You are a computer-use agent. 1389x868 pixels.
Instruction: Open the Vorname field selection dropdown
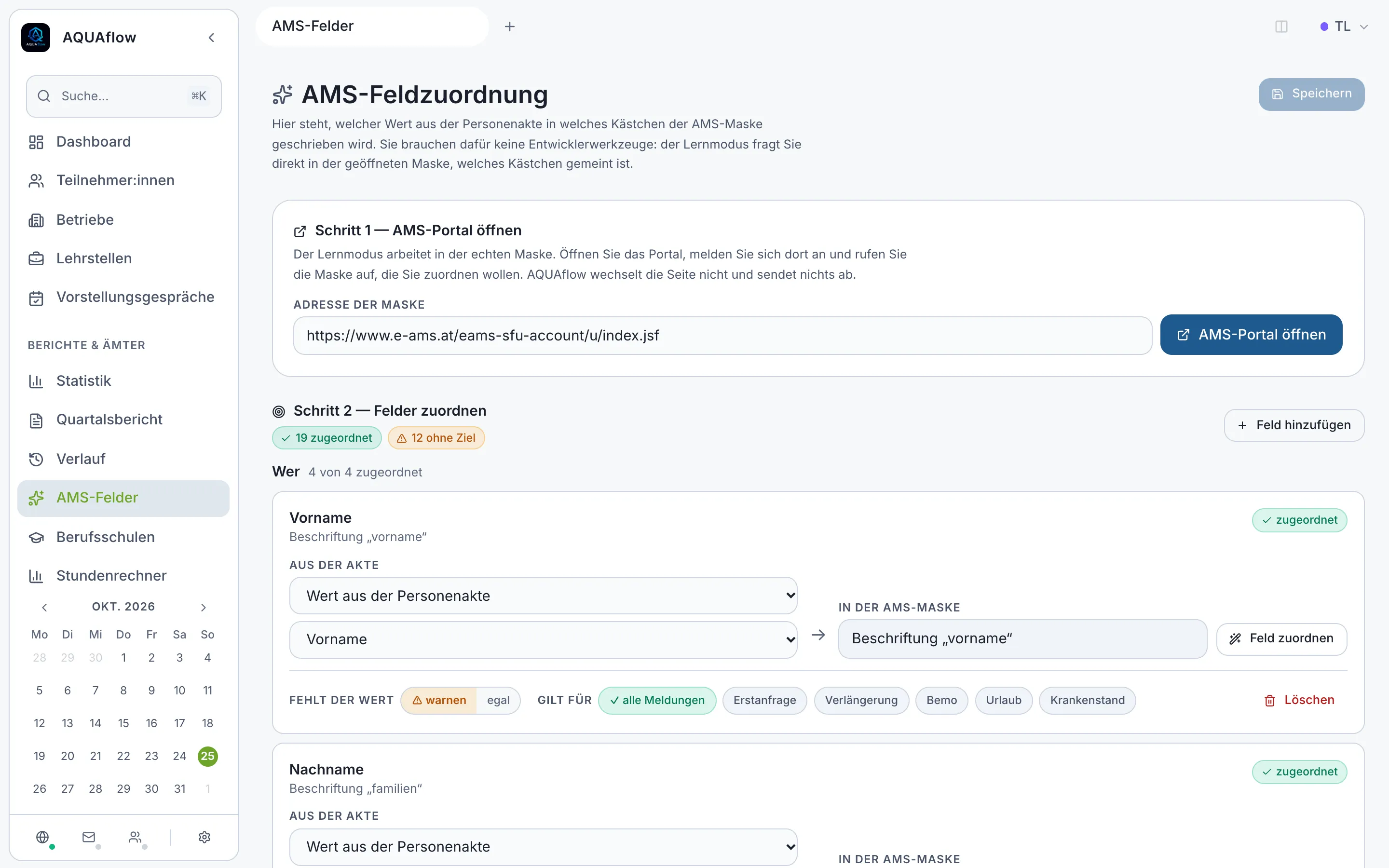click(x=543, y=639)
